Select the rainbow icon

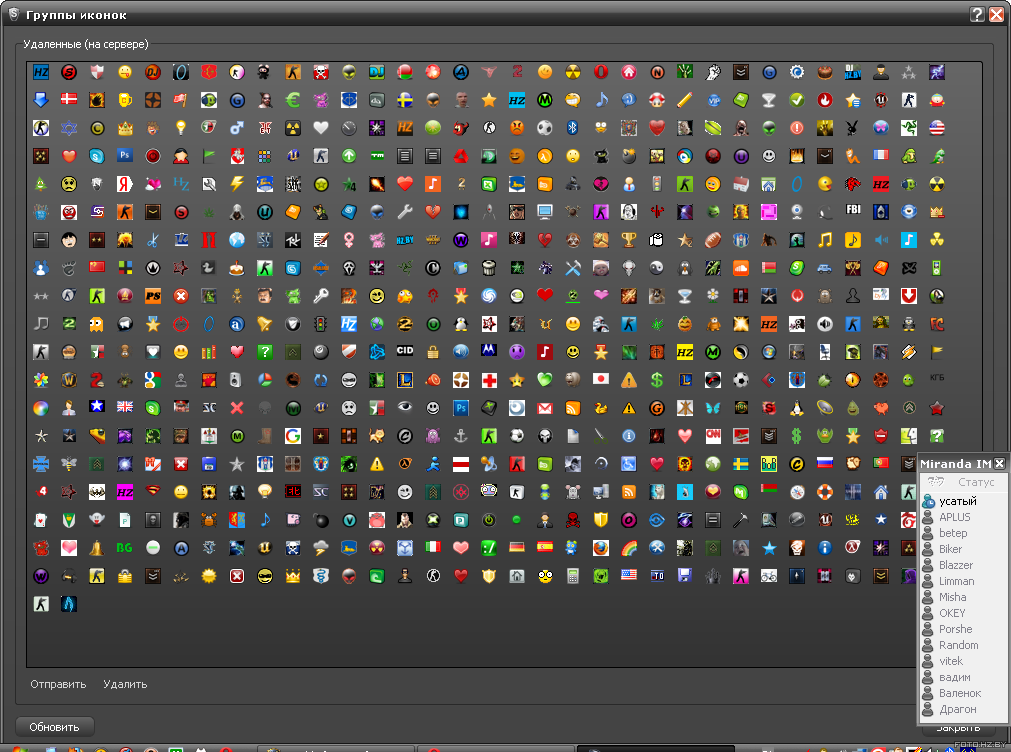coord(629,548)
